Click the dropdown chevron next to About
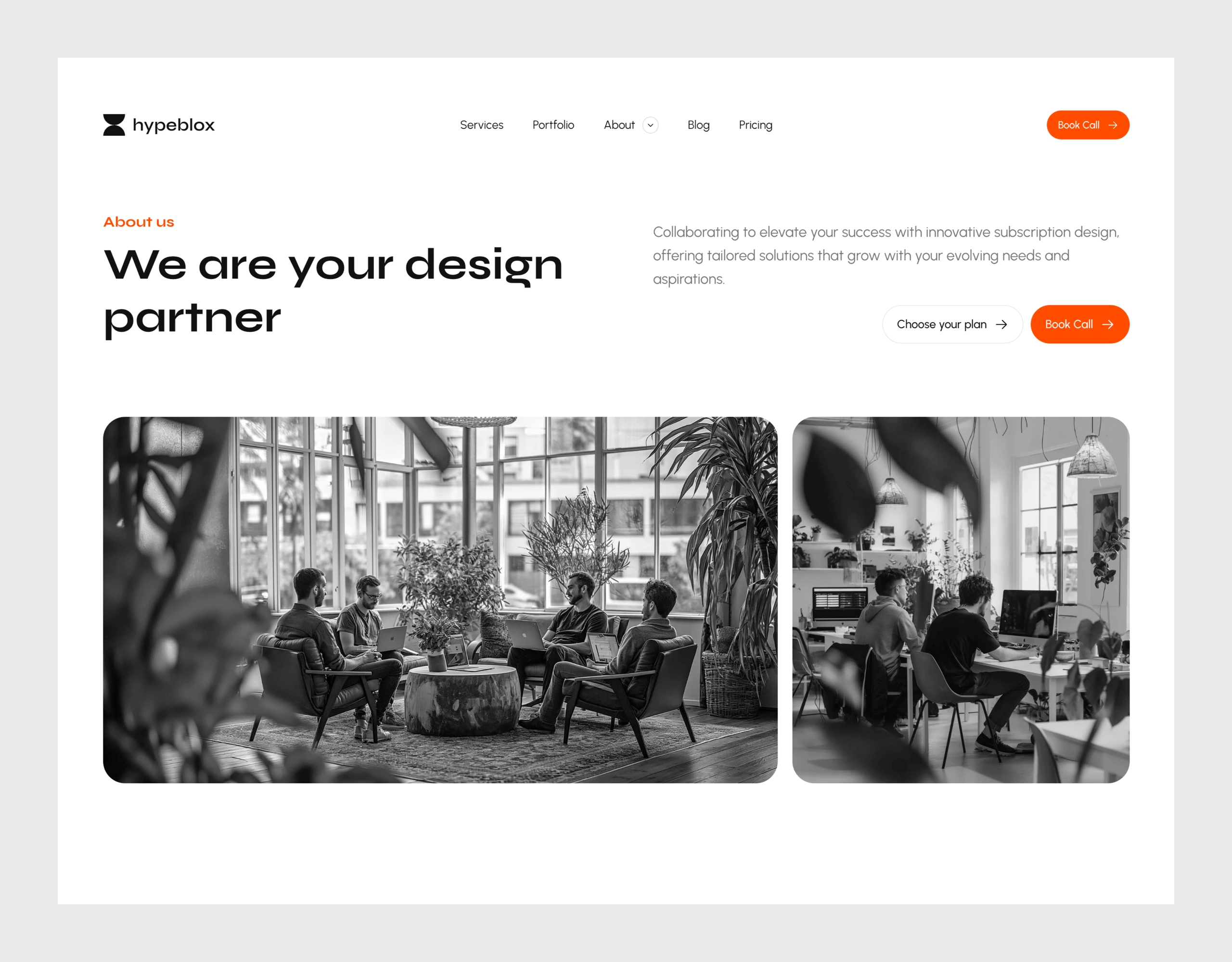Viewport: 1232px width, 962px height. [650, 125]
